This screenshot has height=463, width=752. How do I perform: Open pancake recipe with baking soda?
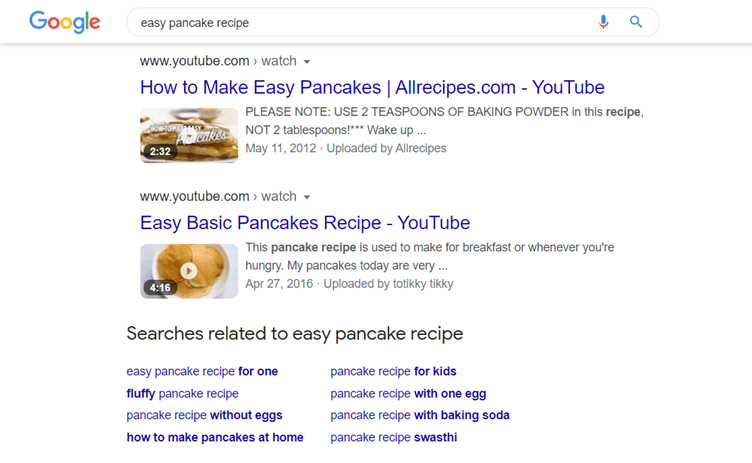pos(420,415)
